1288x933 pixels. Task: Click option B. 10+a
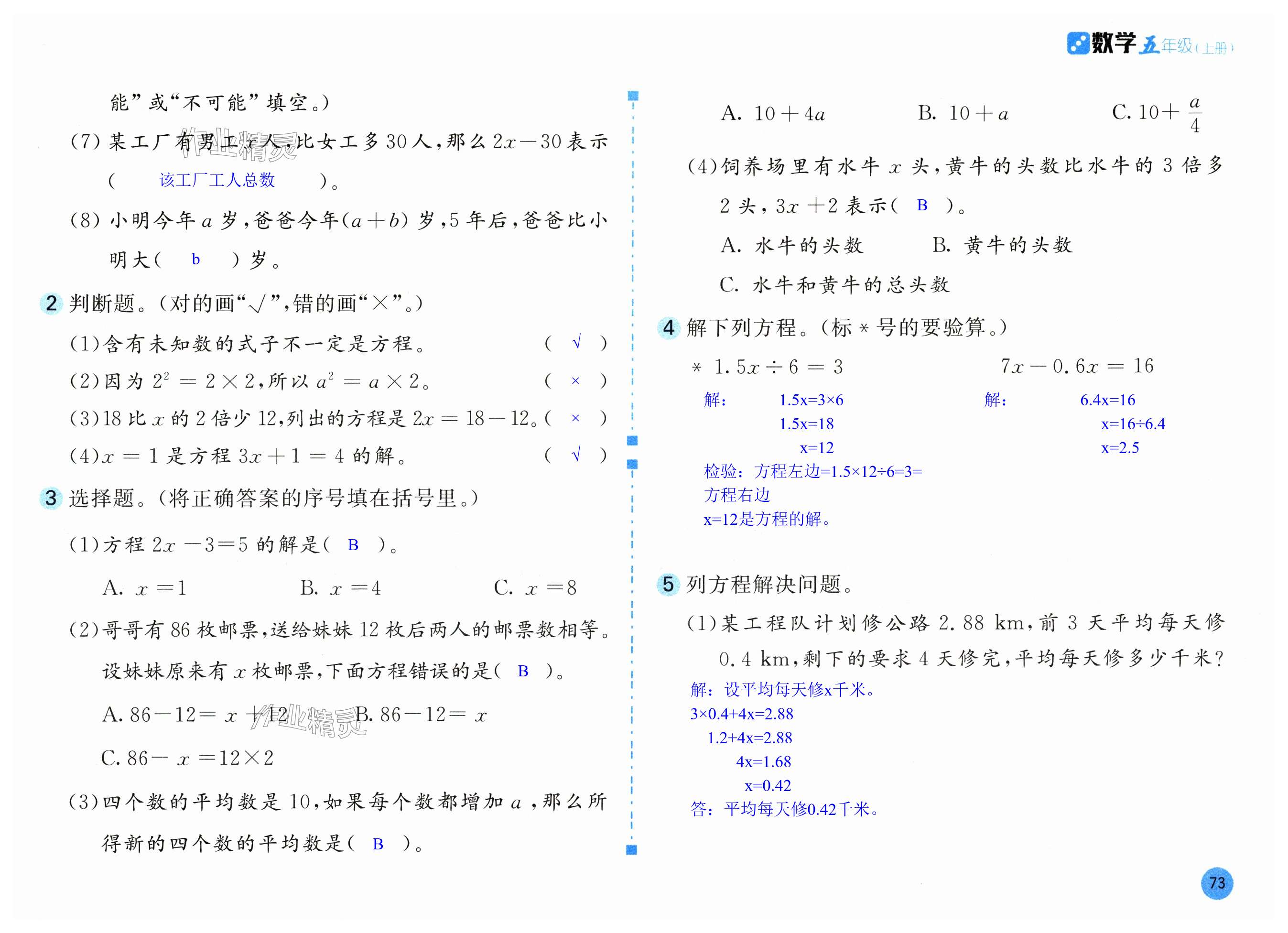pos(963,114)
